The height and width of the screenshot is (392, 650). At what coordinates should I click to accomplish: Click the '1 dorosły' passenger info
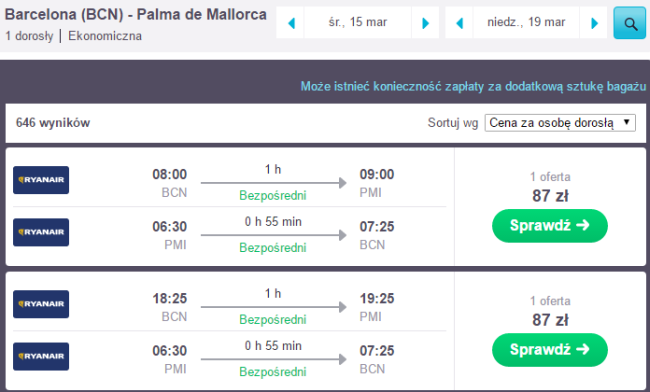point(29,36)
